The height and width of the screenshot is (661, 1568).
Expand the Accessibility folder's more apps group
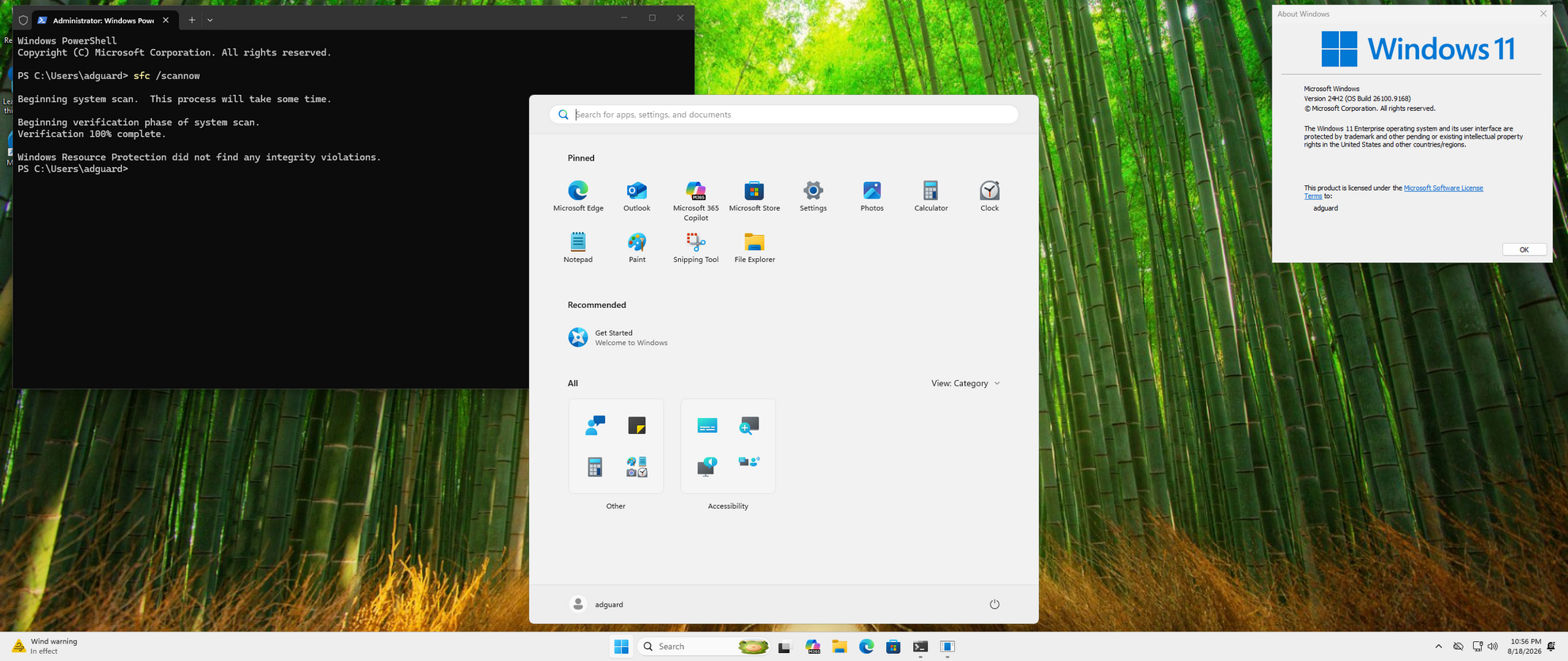pyautogui.click(x=748, y=462)
